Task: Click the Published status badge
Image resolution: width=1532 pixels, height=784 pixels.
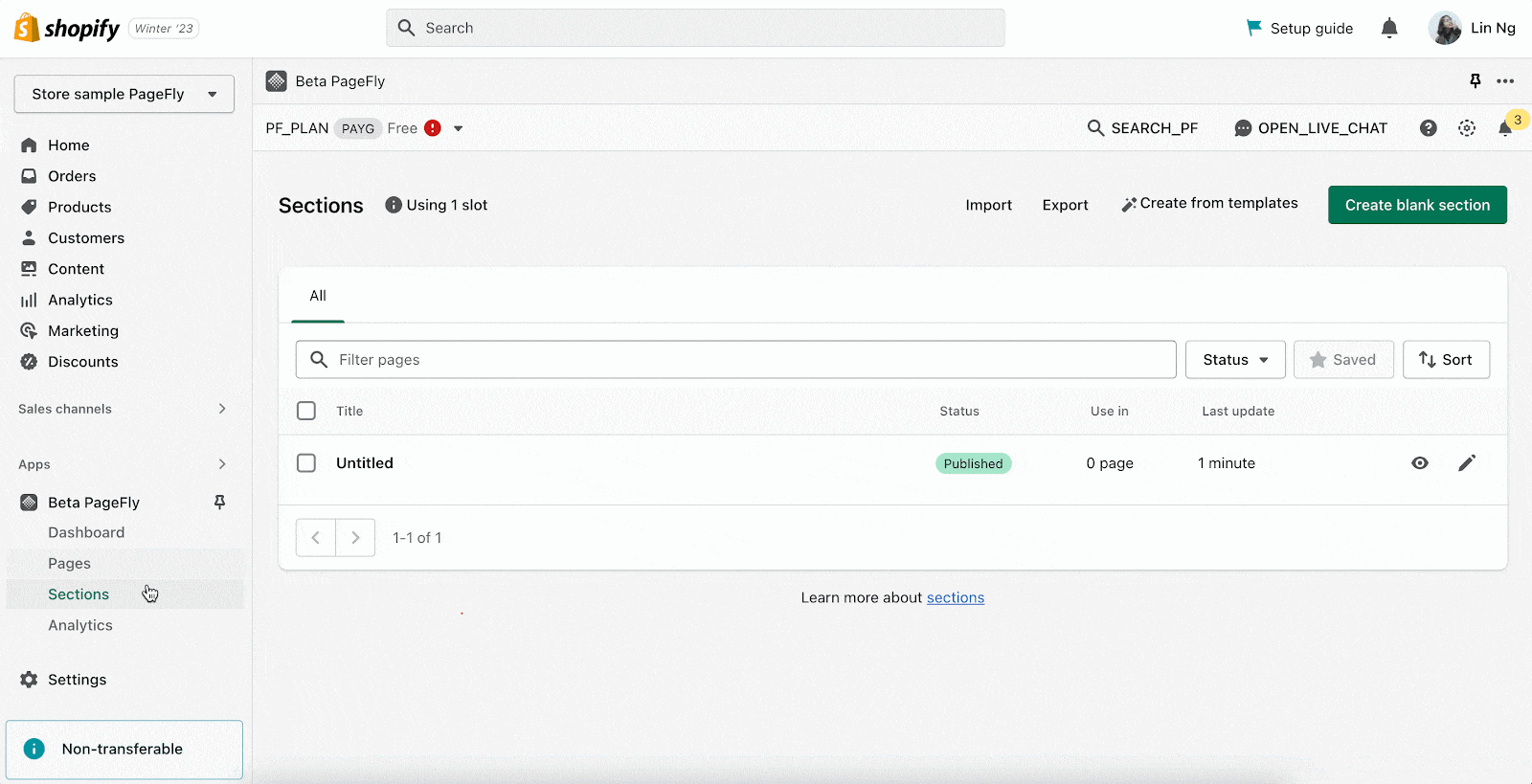Action: (973, 463)
